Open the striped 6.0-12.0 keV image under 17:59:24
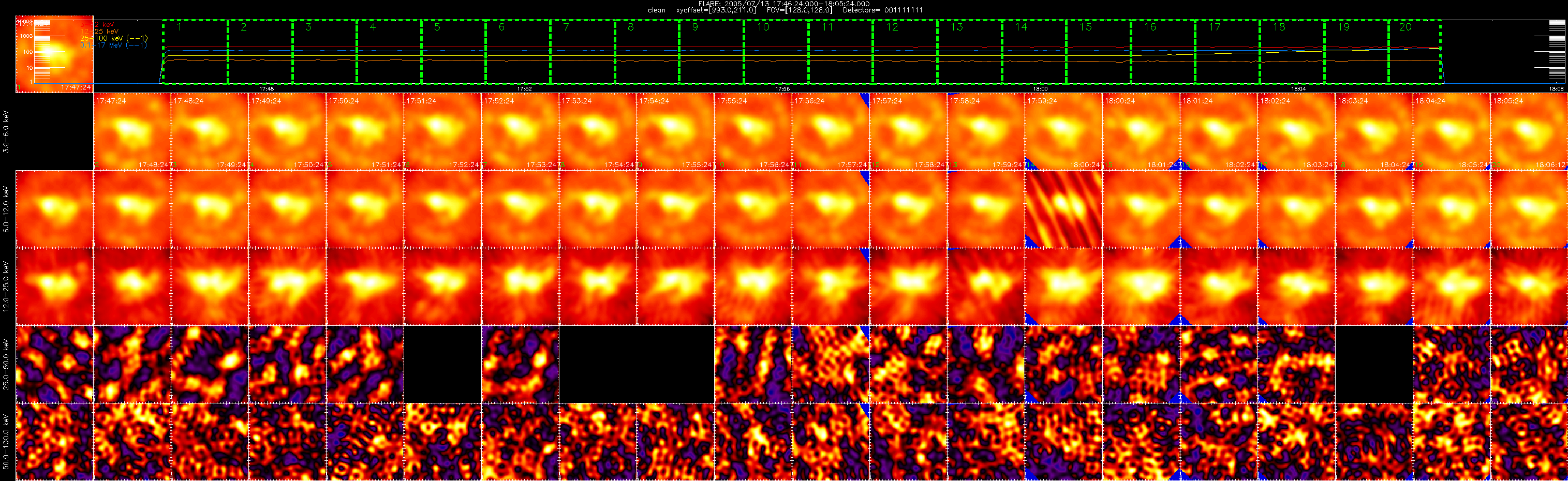 click(1063, 209)
